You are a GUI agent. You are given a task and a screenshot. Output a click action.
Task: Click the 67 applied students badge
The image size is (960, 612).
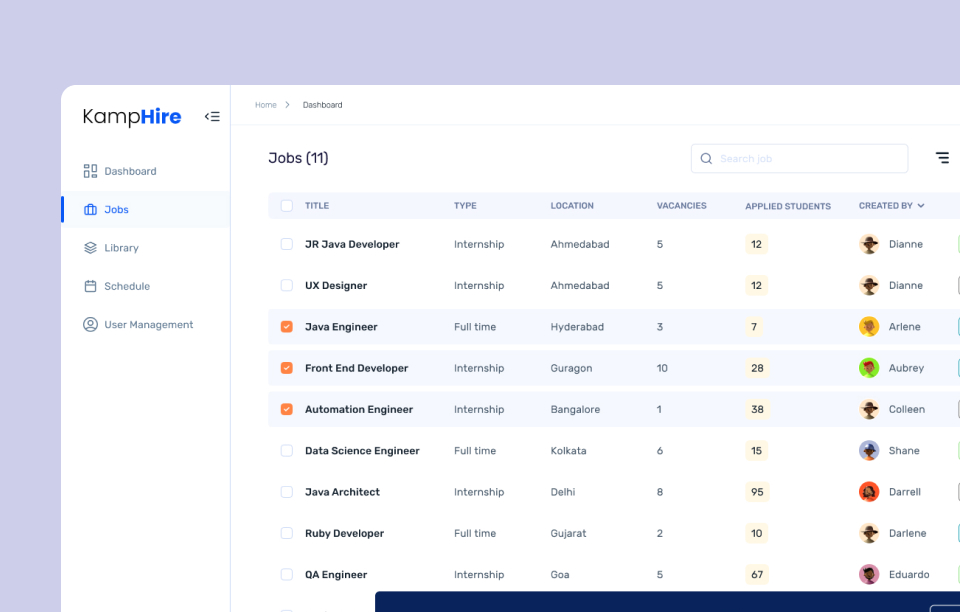click(757, 575)
